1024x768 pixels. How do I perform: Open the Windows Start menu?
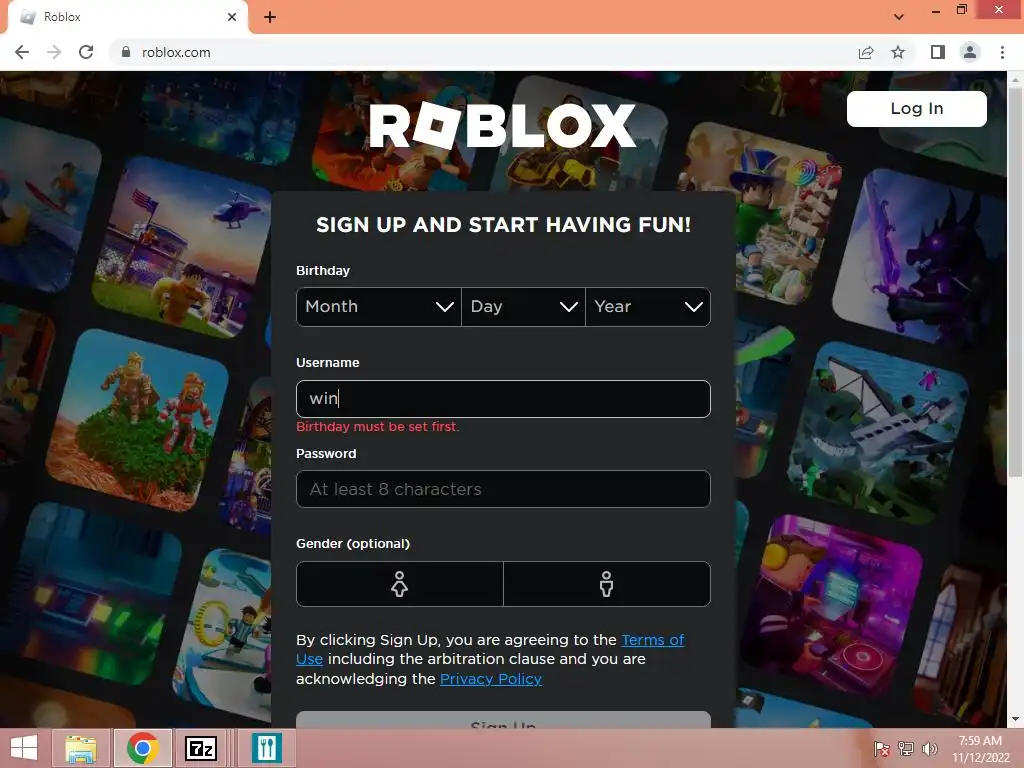click(24, 748)
